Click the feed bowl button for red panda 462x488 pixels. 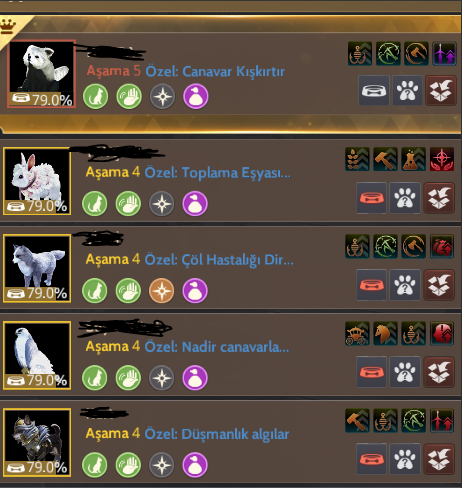[x=374, y=91]
